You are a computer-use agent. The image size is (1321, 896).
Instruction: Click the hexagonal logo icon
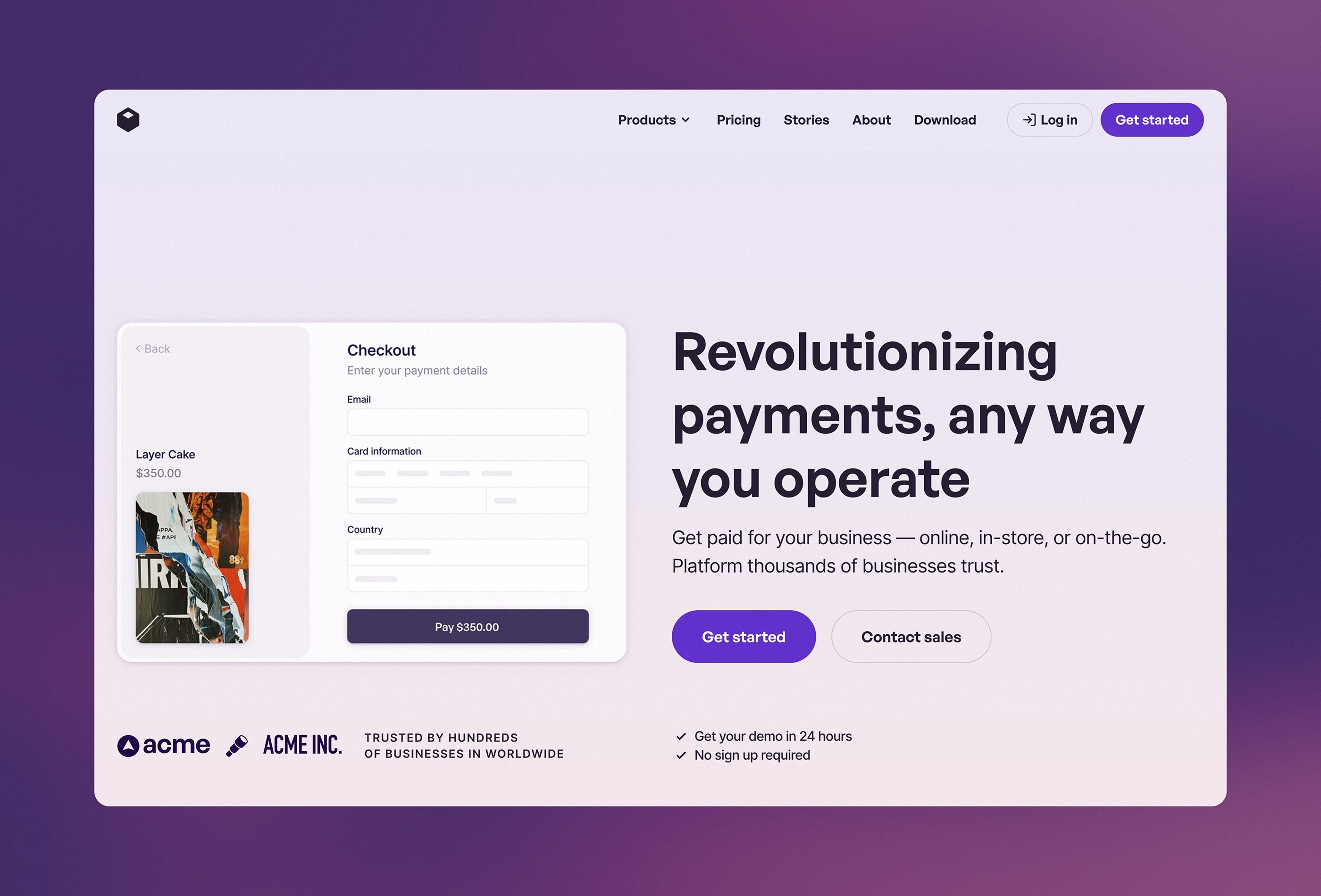[x=128, y=118]
